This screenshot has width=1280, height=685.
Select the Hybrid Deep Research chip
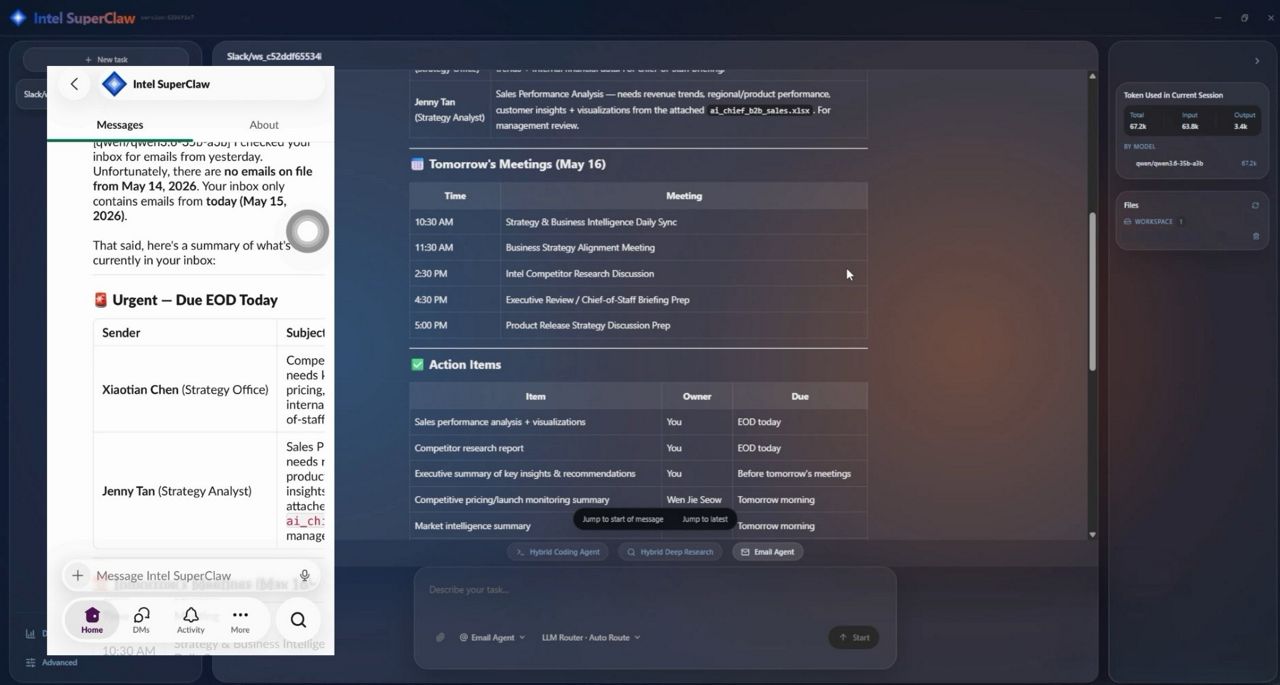click(671, 551)
